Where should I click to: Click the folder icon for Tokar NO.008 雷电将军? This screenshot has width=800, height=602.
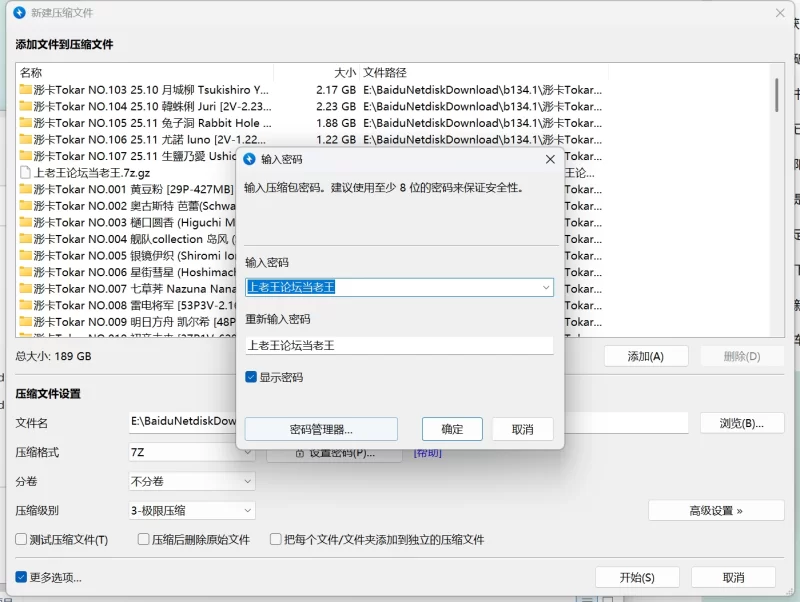pos(25,305)
